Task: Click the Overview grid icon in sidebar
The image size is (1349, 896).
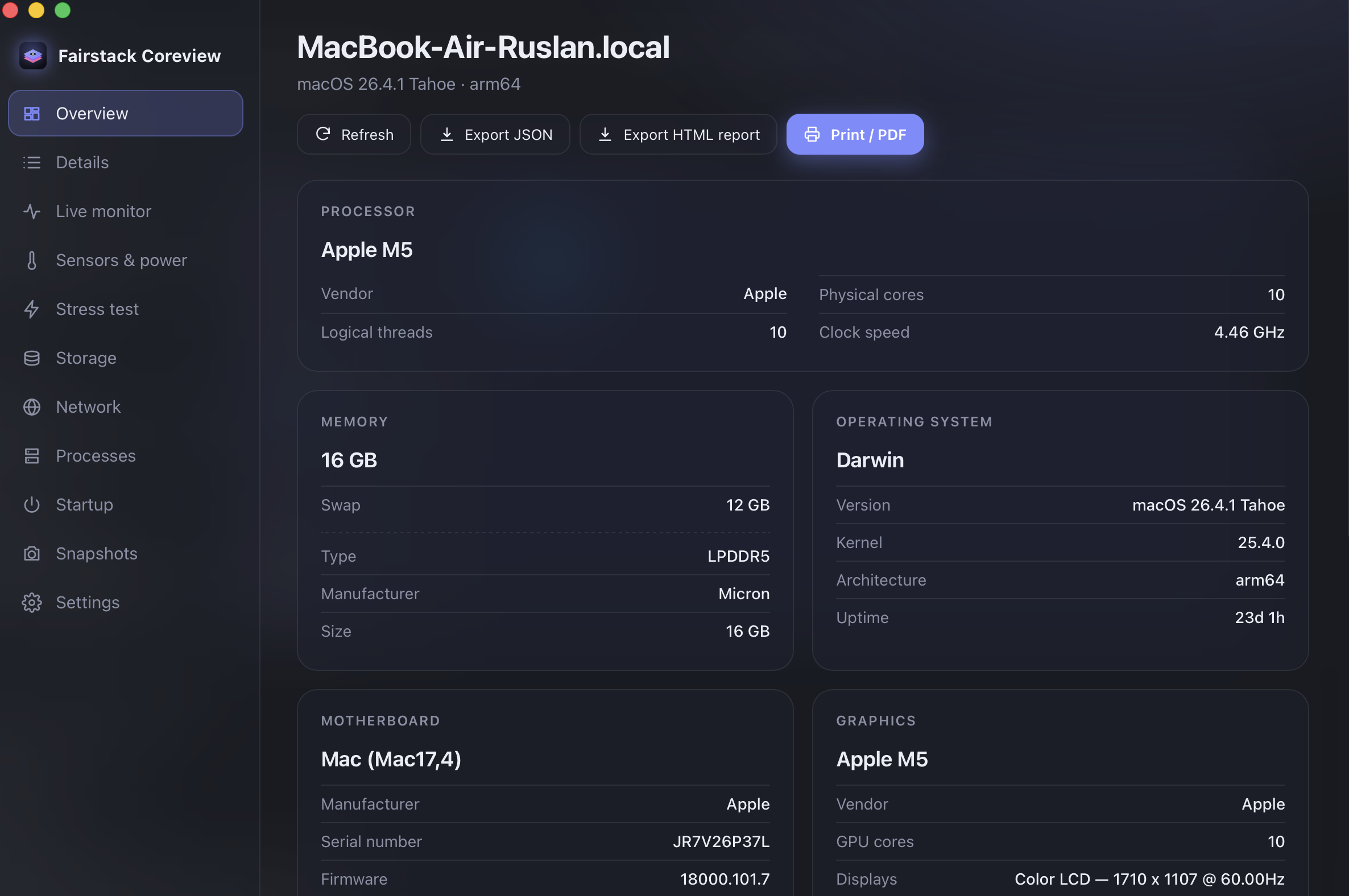Action: (x=31, y=113)
